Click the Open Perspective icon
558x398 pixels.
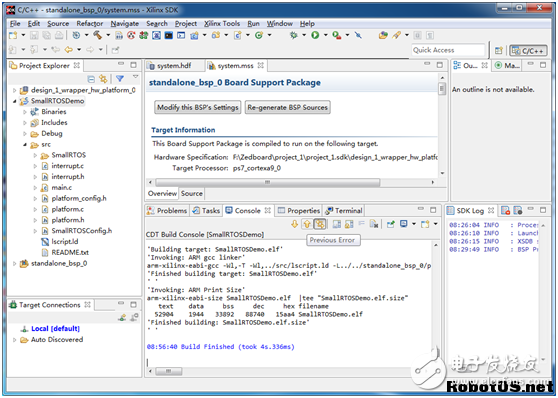(499, 51)
